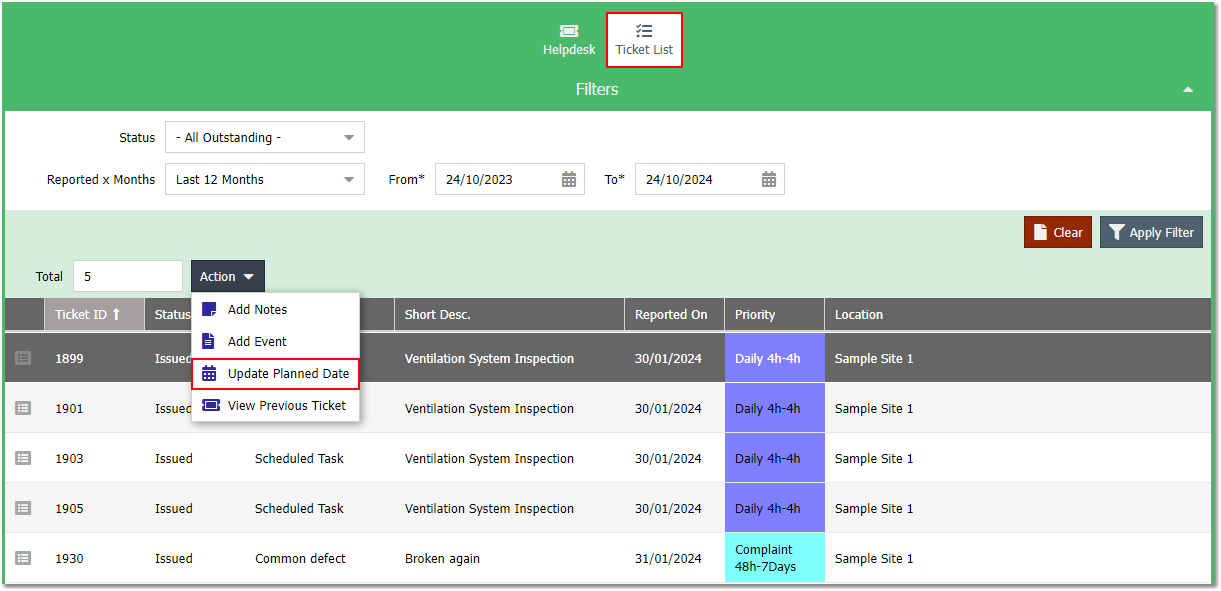Click Ventilation System Inspection in row 1905
This screenshot has width=1221, height=591.
click(x=489, y=508)
